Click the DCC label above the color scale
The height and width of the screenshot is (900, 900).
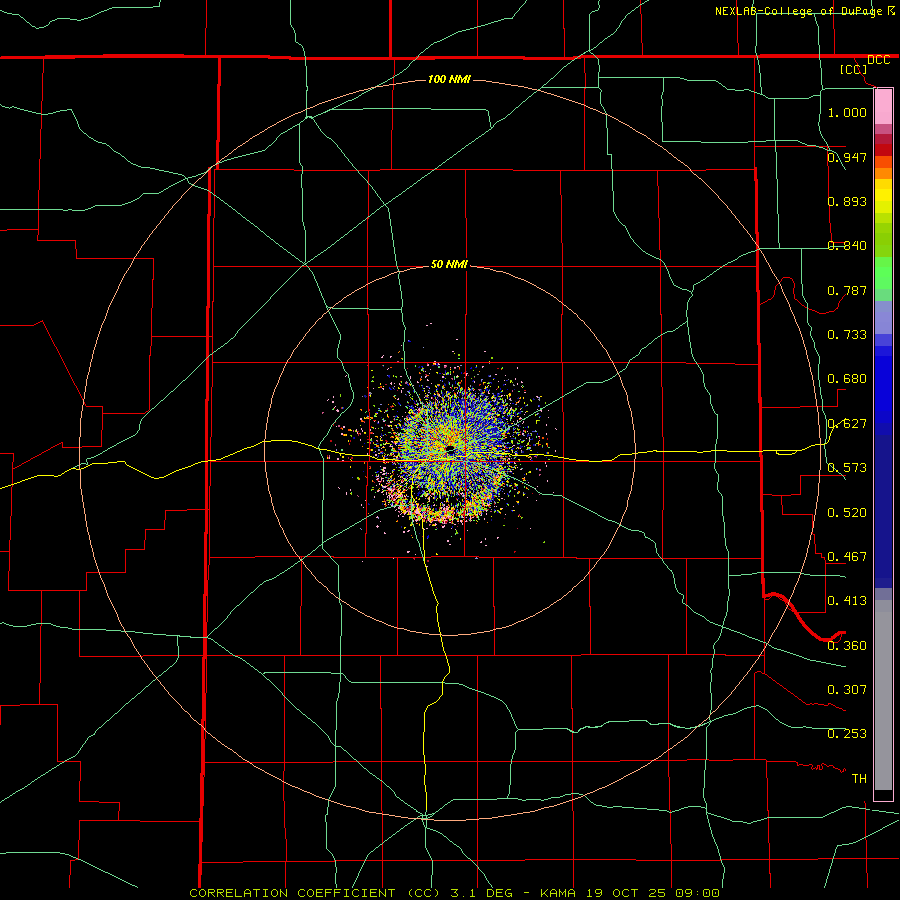pos(878,60)
